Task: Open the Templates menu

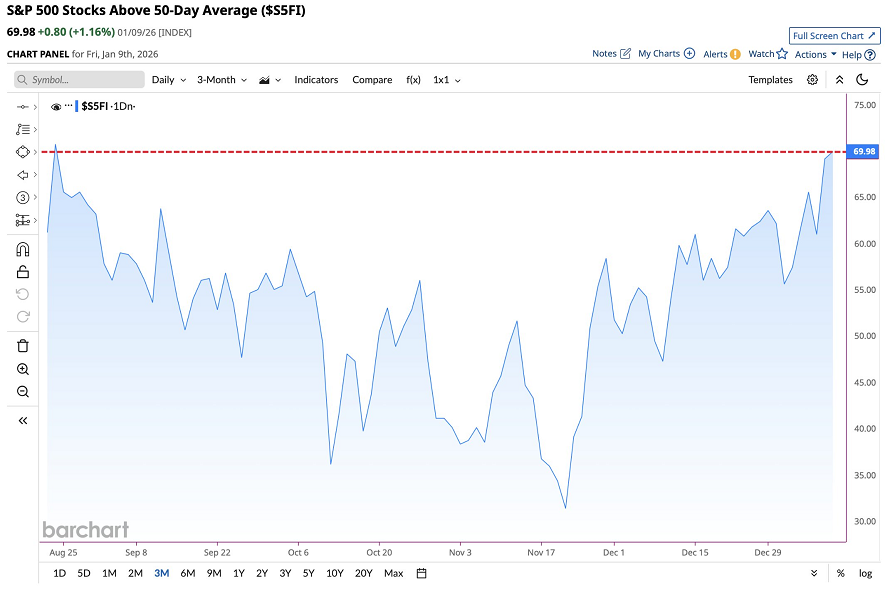Action: tap(770, 79)
